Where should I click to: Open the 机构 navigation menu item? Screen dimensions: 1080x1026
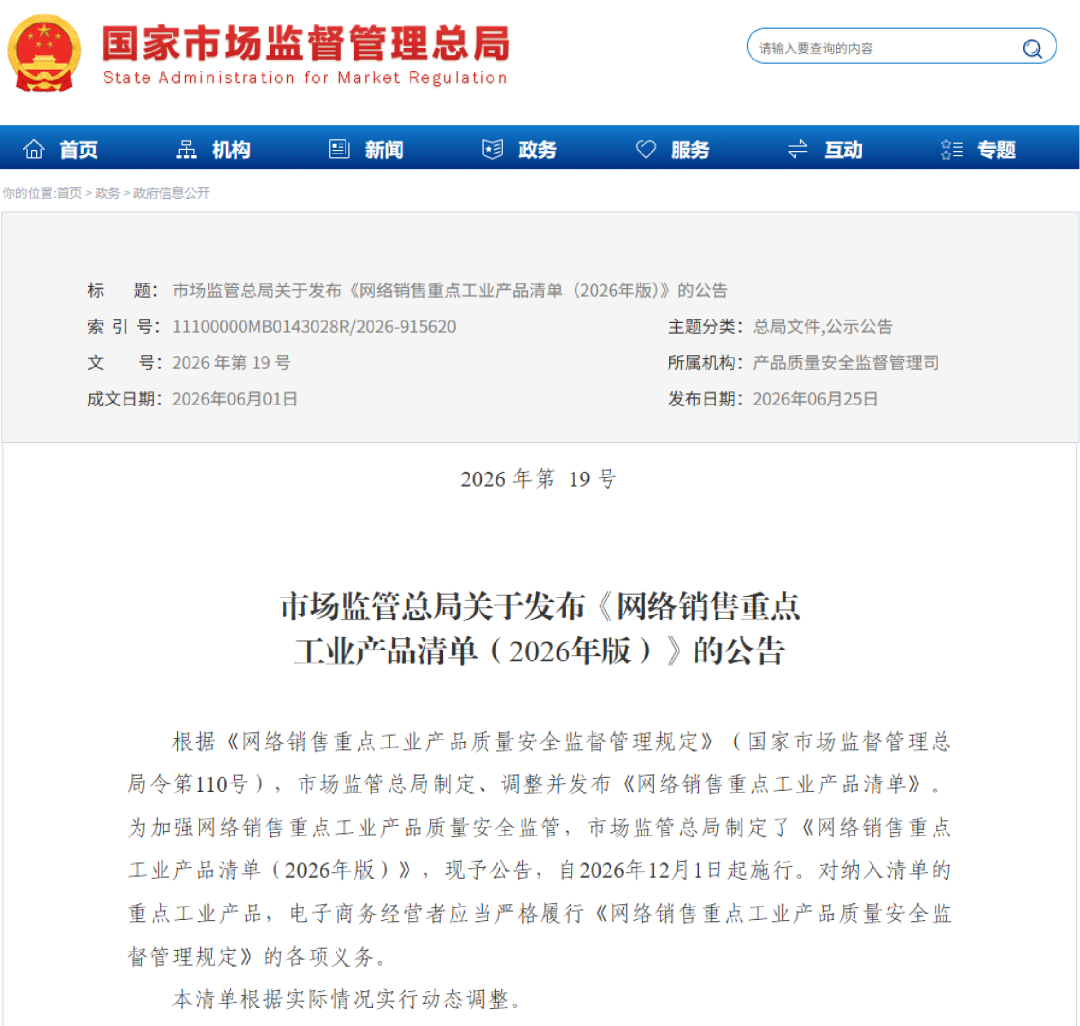tap(231, 149)
